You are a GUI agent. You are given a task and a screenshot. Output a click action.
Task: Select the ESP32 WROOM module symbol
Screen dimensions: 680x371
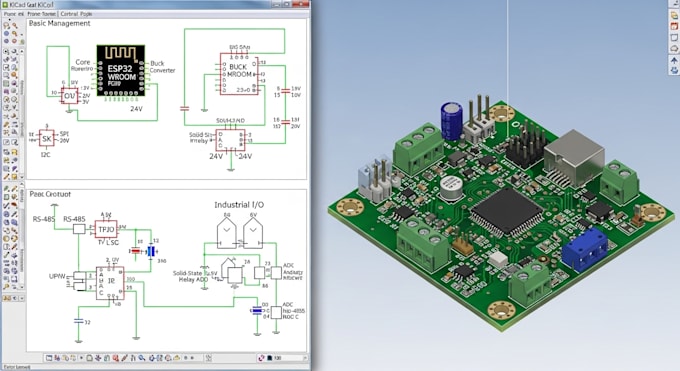coord(121,71)
